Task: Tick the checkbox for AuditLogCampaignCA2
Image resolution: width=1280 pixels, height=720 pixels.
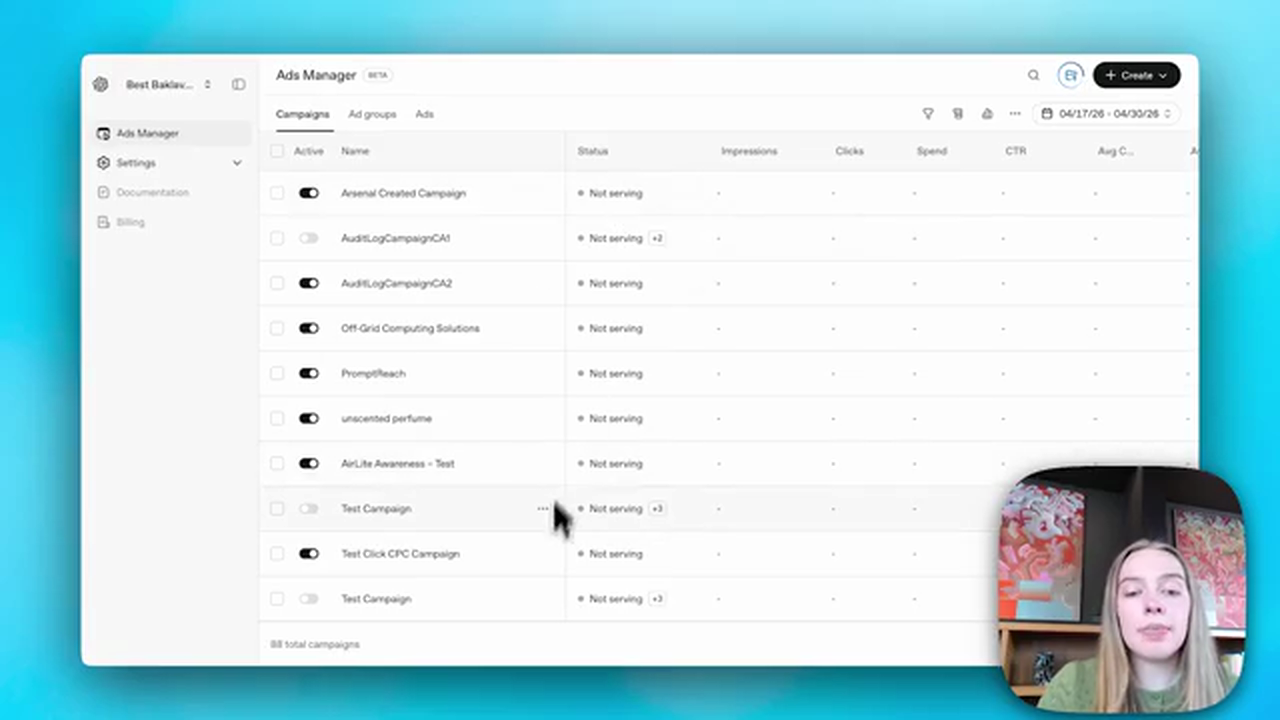Action: (277, 283)
